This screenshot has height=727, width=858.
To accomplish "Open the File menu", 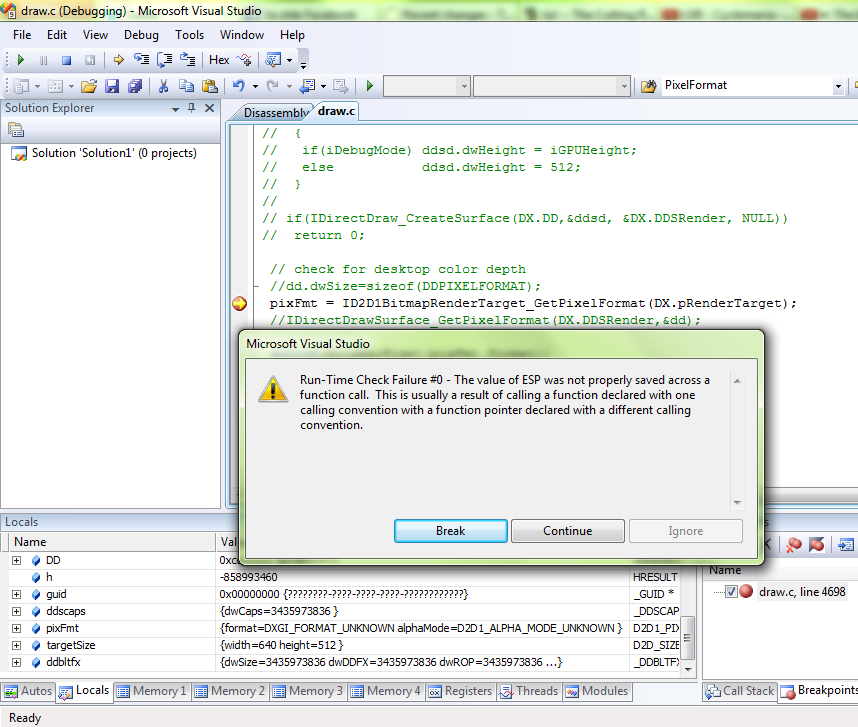I will pos(22,35).
